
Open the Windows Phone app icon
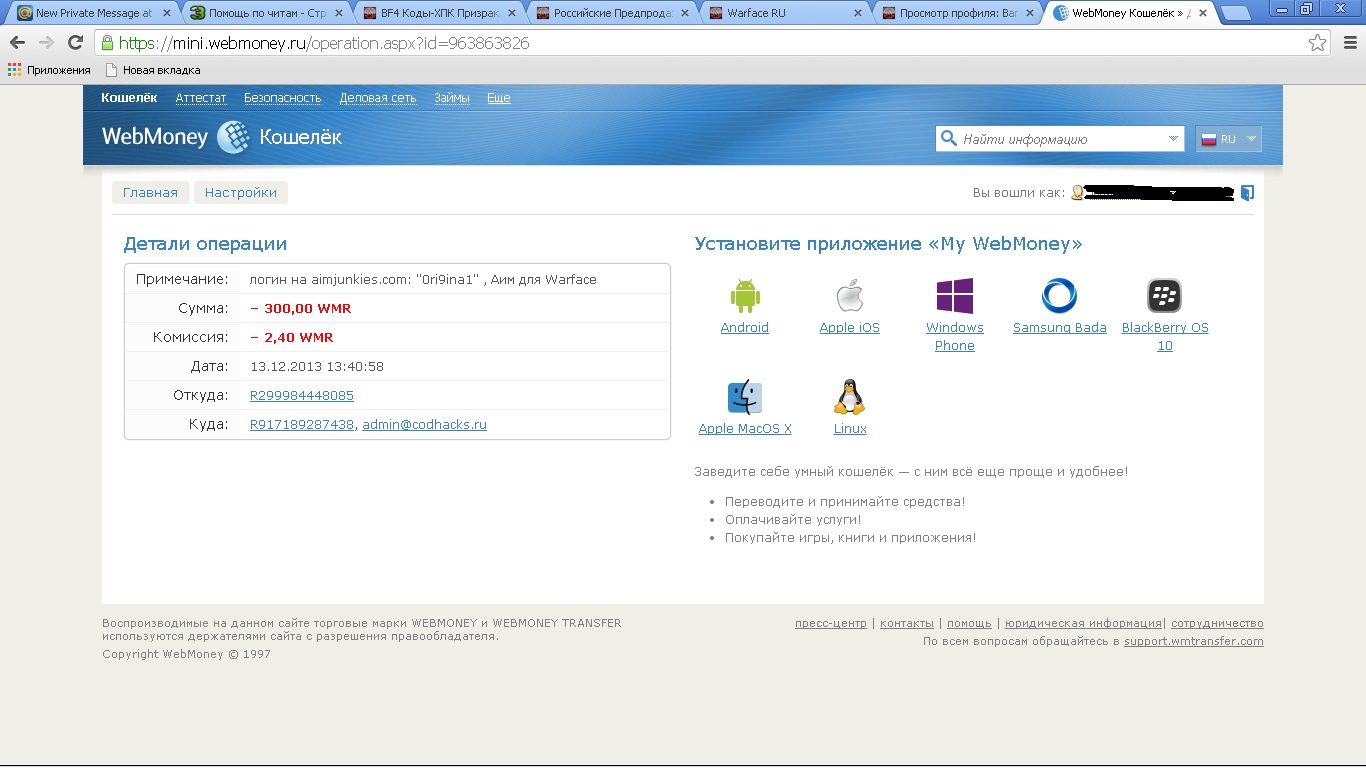(x=955, y=296)
